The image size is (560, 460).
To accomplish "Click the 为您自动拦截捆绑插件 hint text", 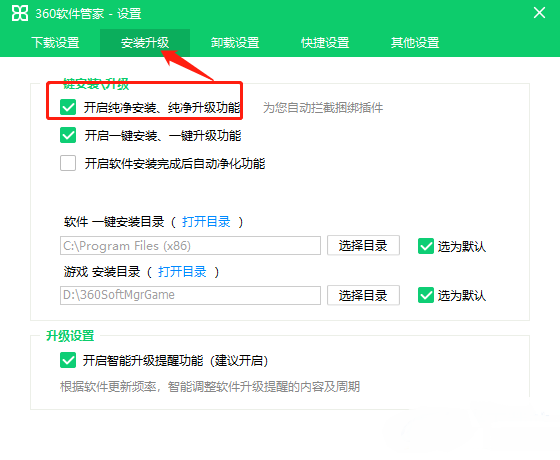I will click(323, 108).
